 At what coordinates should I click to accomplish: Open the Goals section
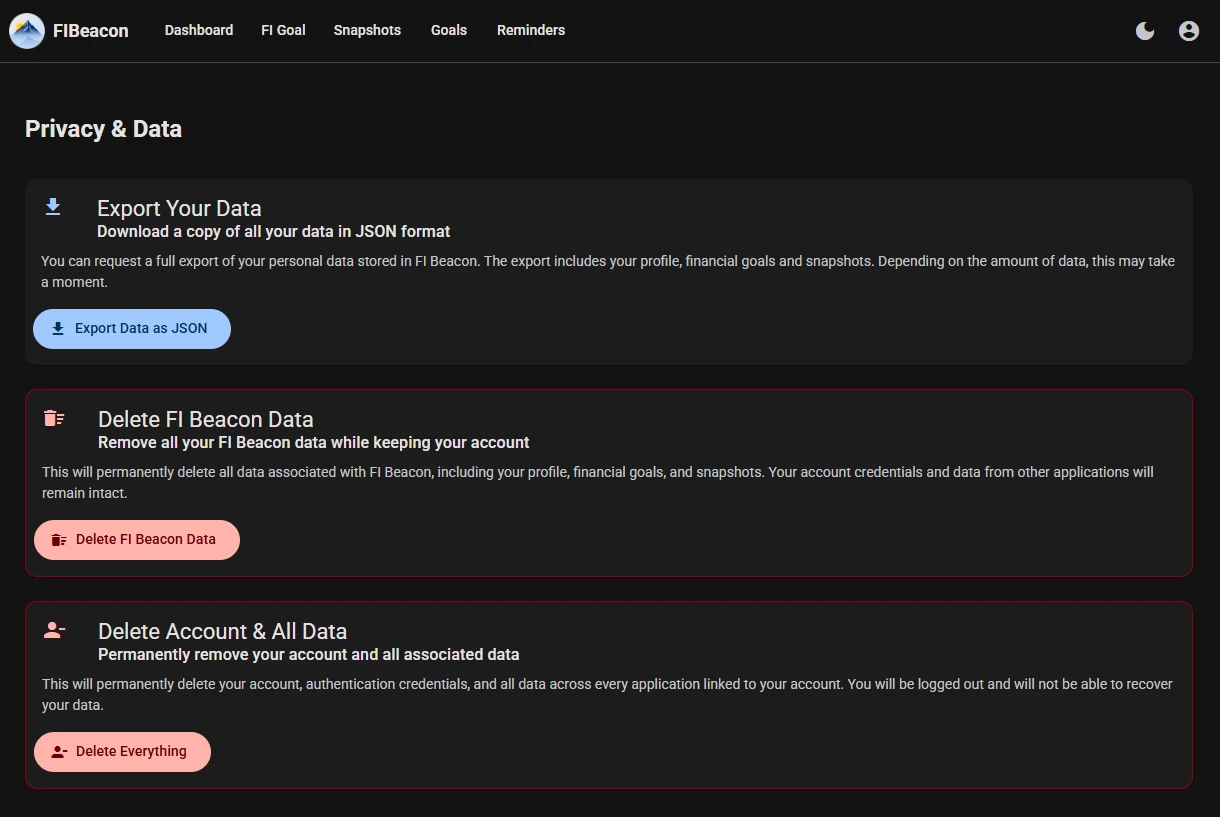tap(448, 30)
